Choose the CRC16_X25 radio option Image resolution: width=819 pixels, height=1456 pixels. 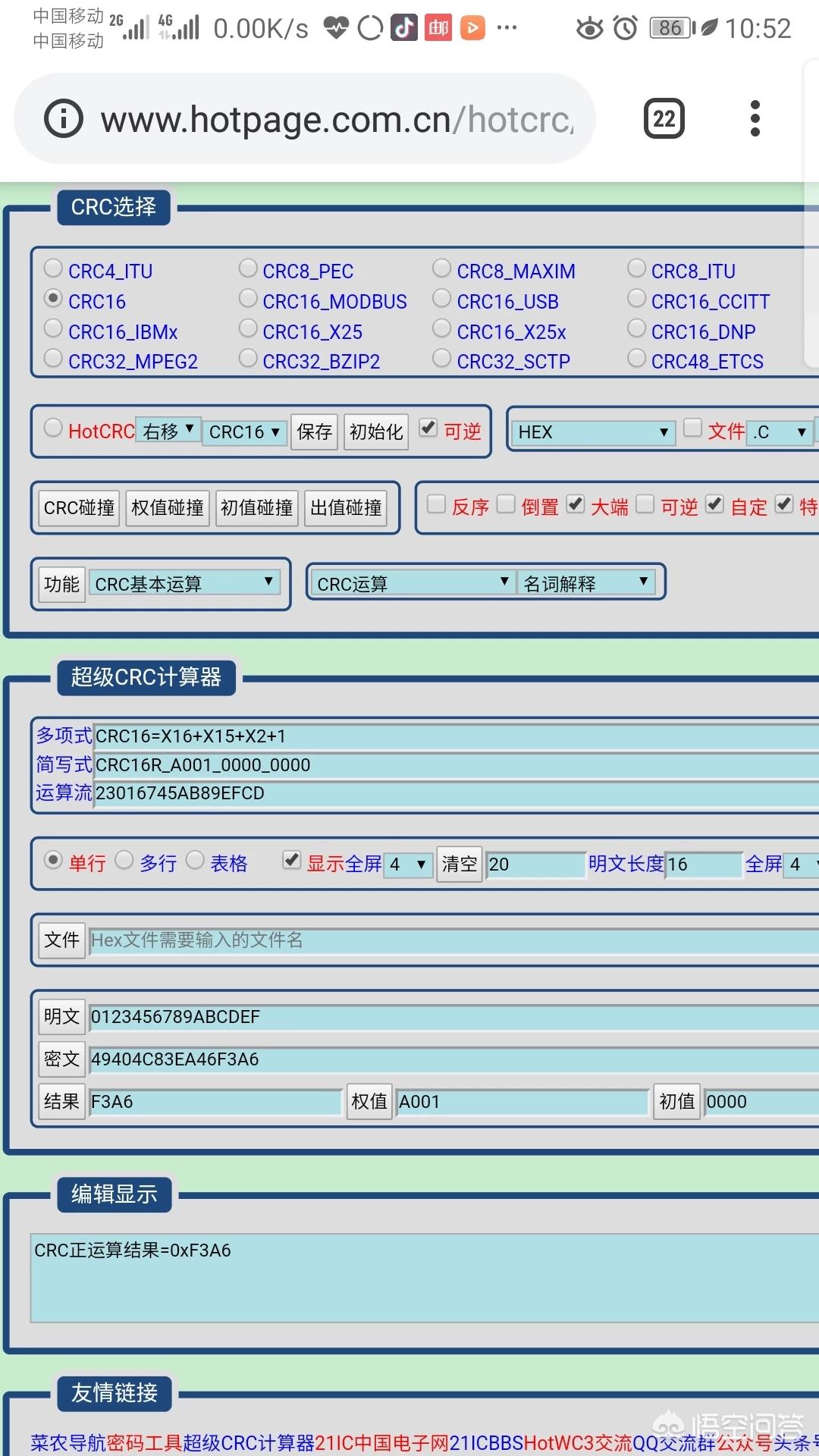click(x=248, y=328)
